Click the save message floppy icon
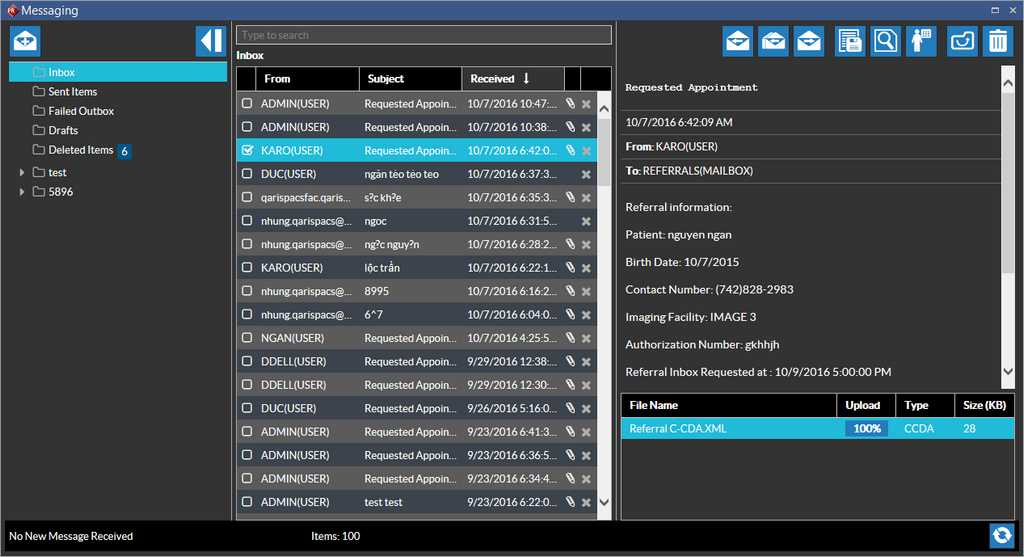Image resolution: width=1024 pixels, height=557 pixels. 850,41
